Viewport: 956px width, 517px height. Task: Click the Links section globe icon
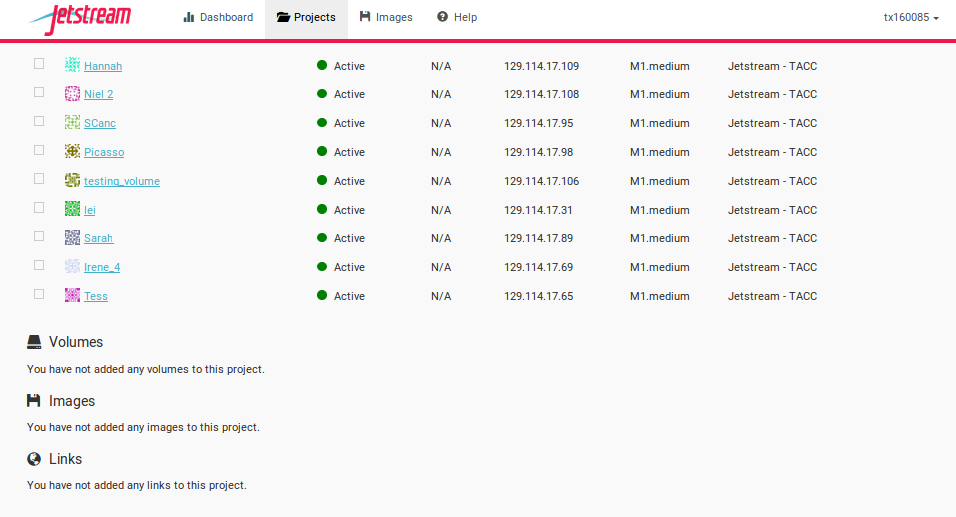(x=34, y=459)
